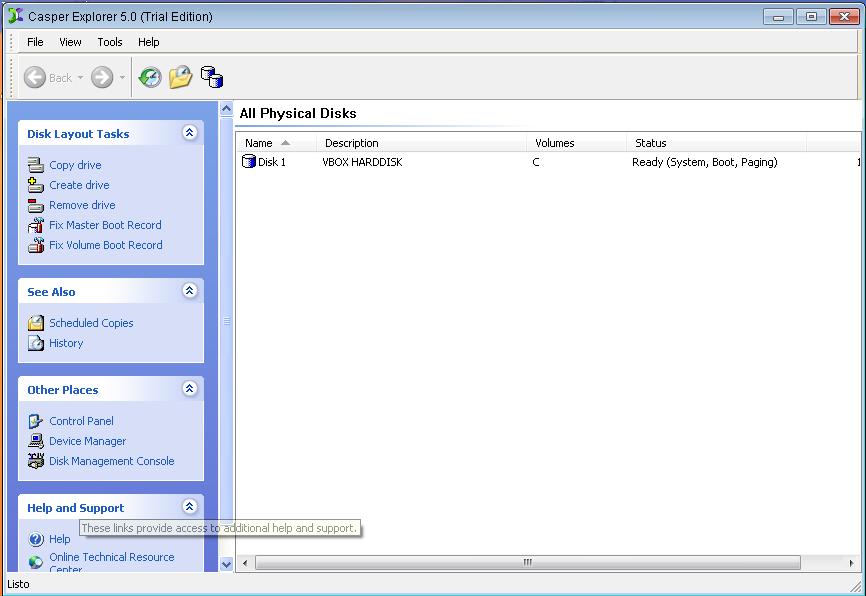Click the "C" volumes cell

[536, 162]
